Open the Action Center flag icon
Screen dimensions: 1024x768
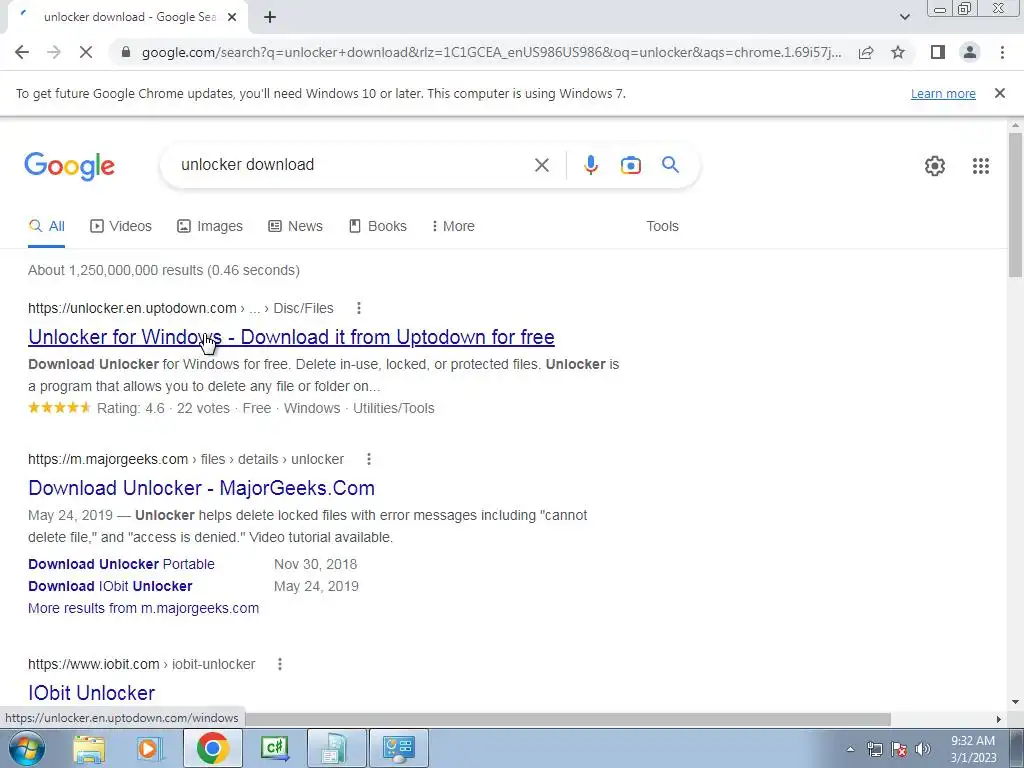899,750
